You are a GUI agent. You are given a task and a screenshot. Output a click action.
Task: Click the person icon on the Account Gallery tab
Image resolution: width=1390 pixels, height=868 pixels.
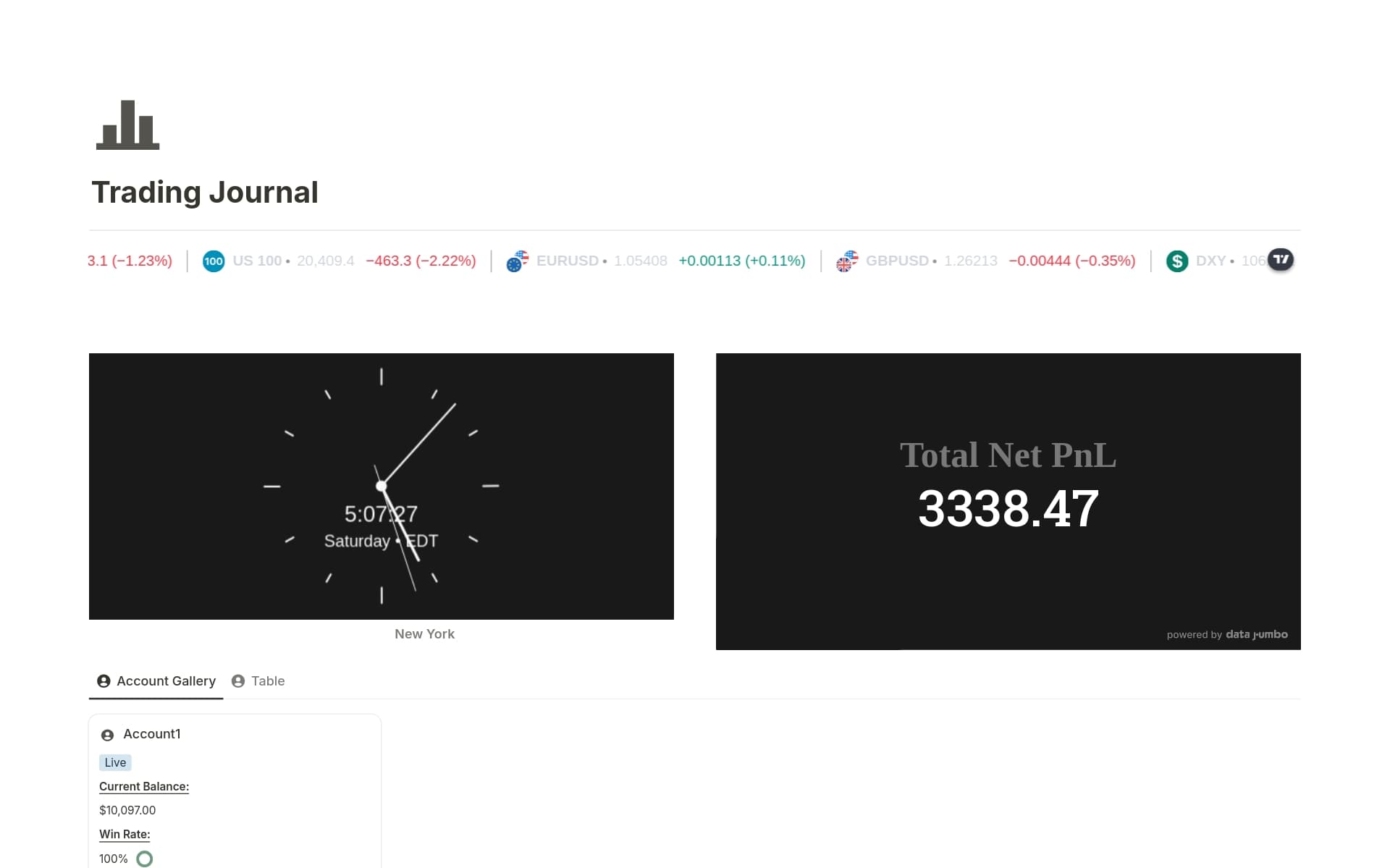click(103, 681)
